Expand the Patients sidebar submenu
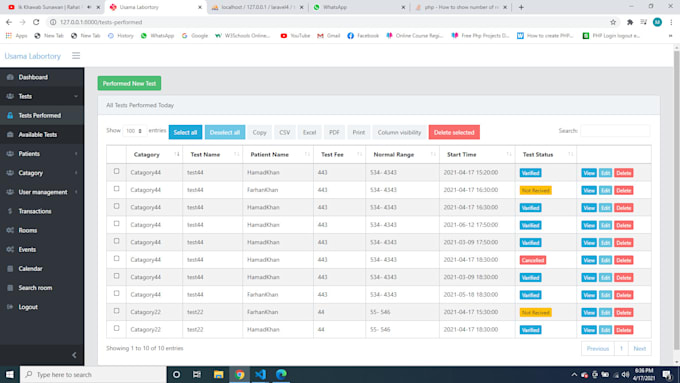Viewport: 680px width, 383px height. [x=76, y=154]
